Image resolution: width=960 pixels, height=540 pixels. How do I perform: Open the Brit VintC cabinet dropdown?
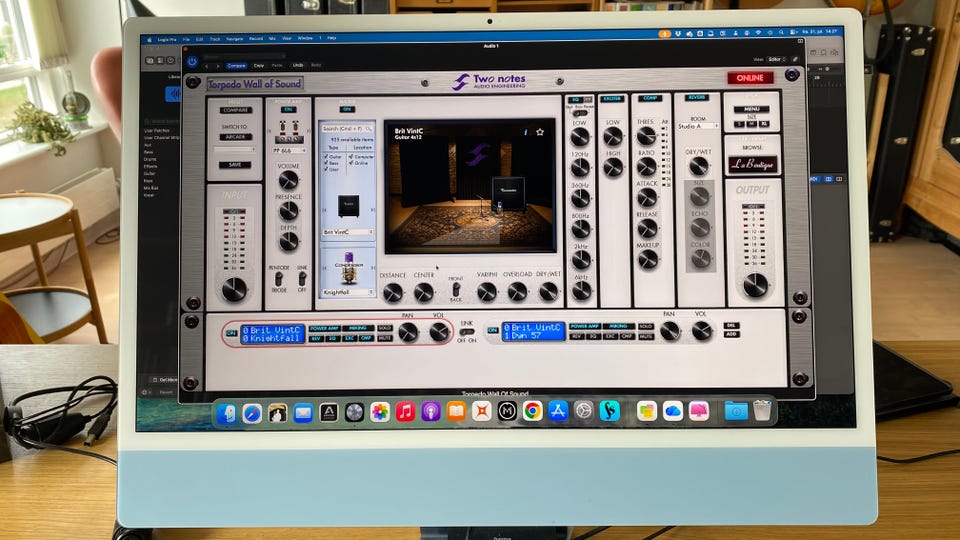(348, 232)
